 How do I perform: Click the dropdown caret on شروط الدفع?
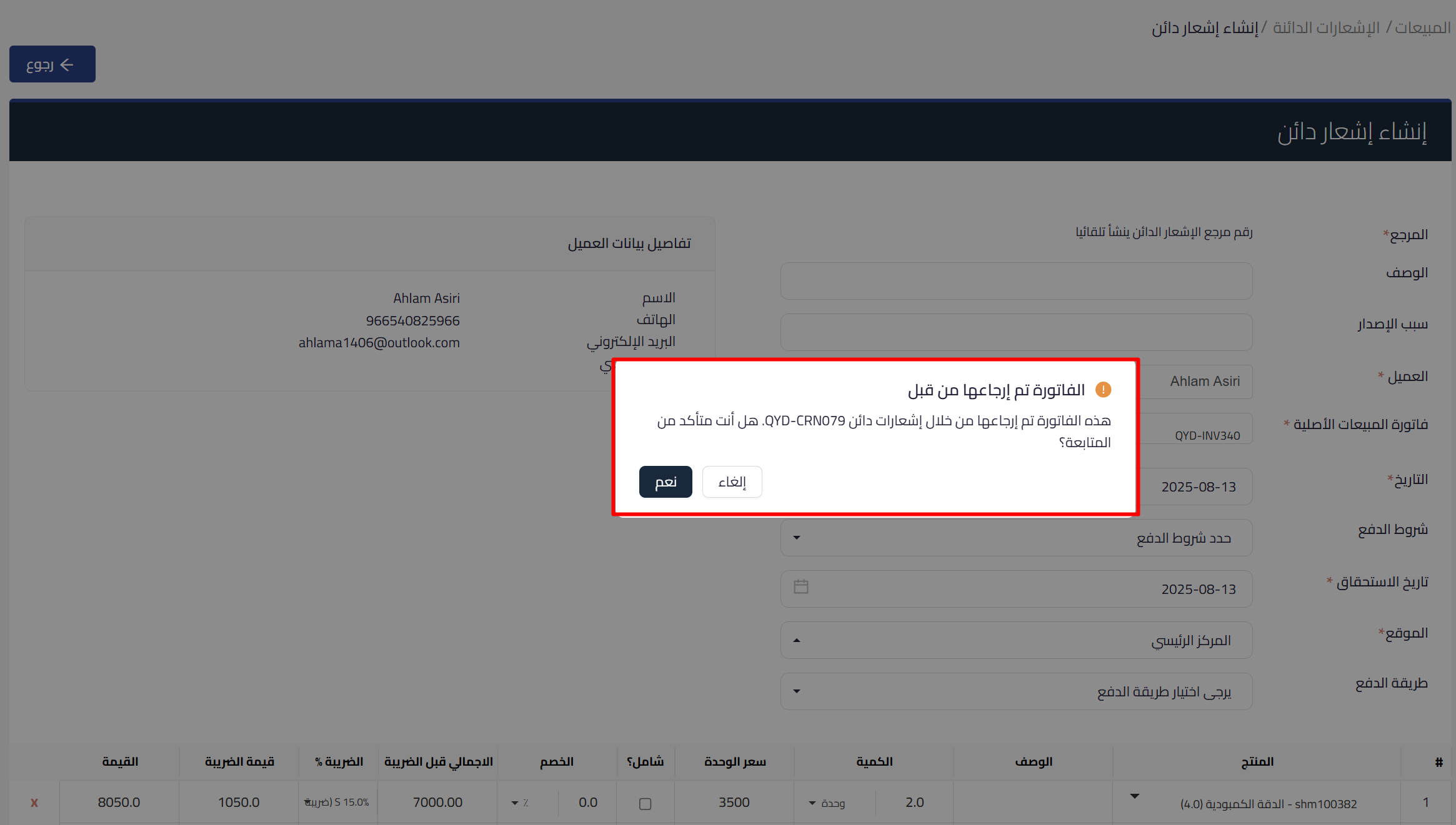tap(796, 537)
